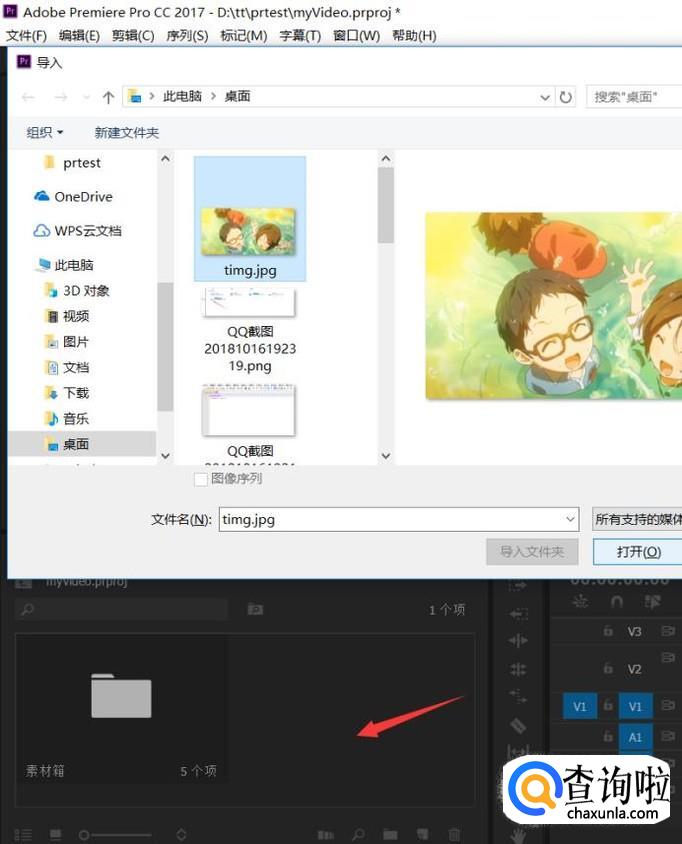The width and height of the screenshot is (682, 844).
Task: Click file list scroll down arrow
Action: pos(385,456)
